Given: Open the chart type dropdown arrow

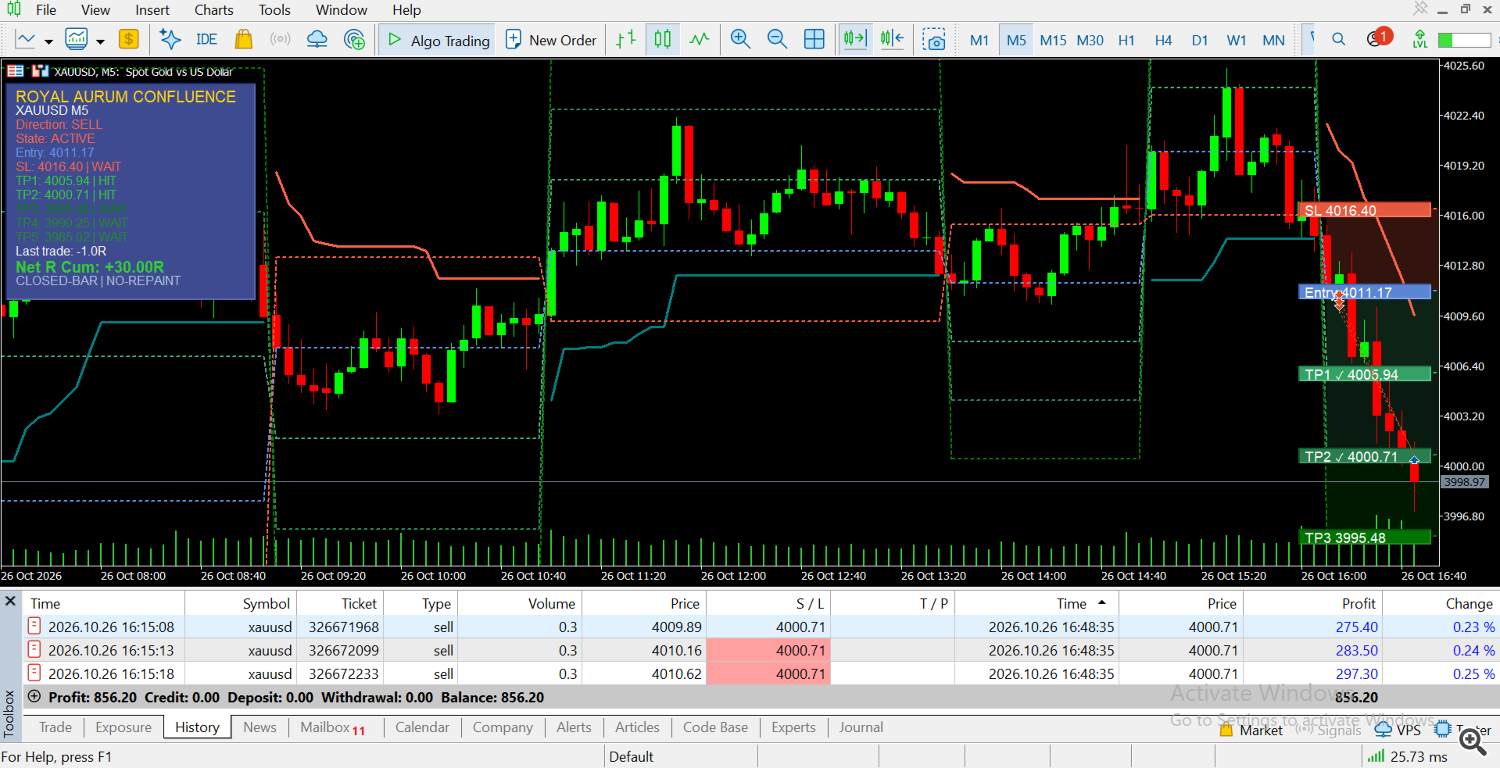Looking at the screenshot, I should click(48, 41).
